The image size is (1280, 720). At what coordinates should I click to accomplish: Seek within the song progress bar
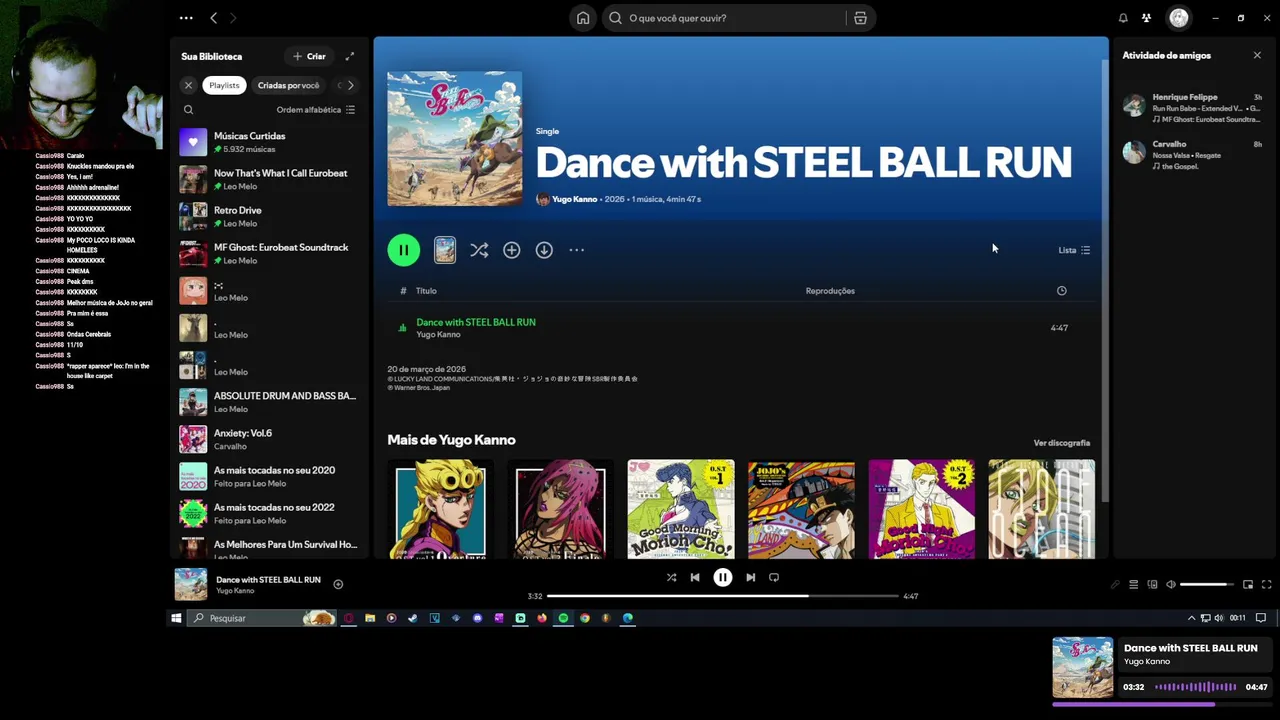tap(723, 596)
